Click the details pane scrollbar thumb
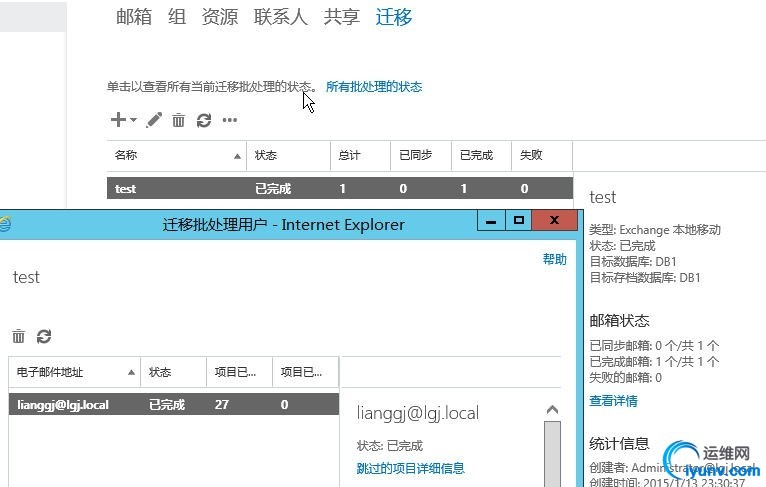 [553, 453]
